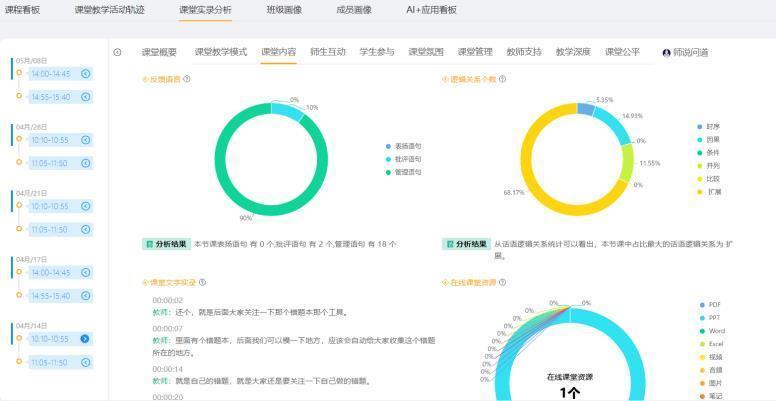Open the 04/17 14:55-15:40 session arrow

[x=86, y=296]
